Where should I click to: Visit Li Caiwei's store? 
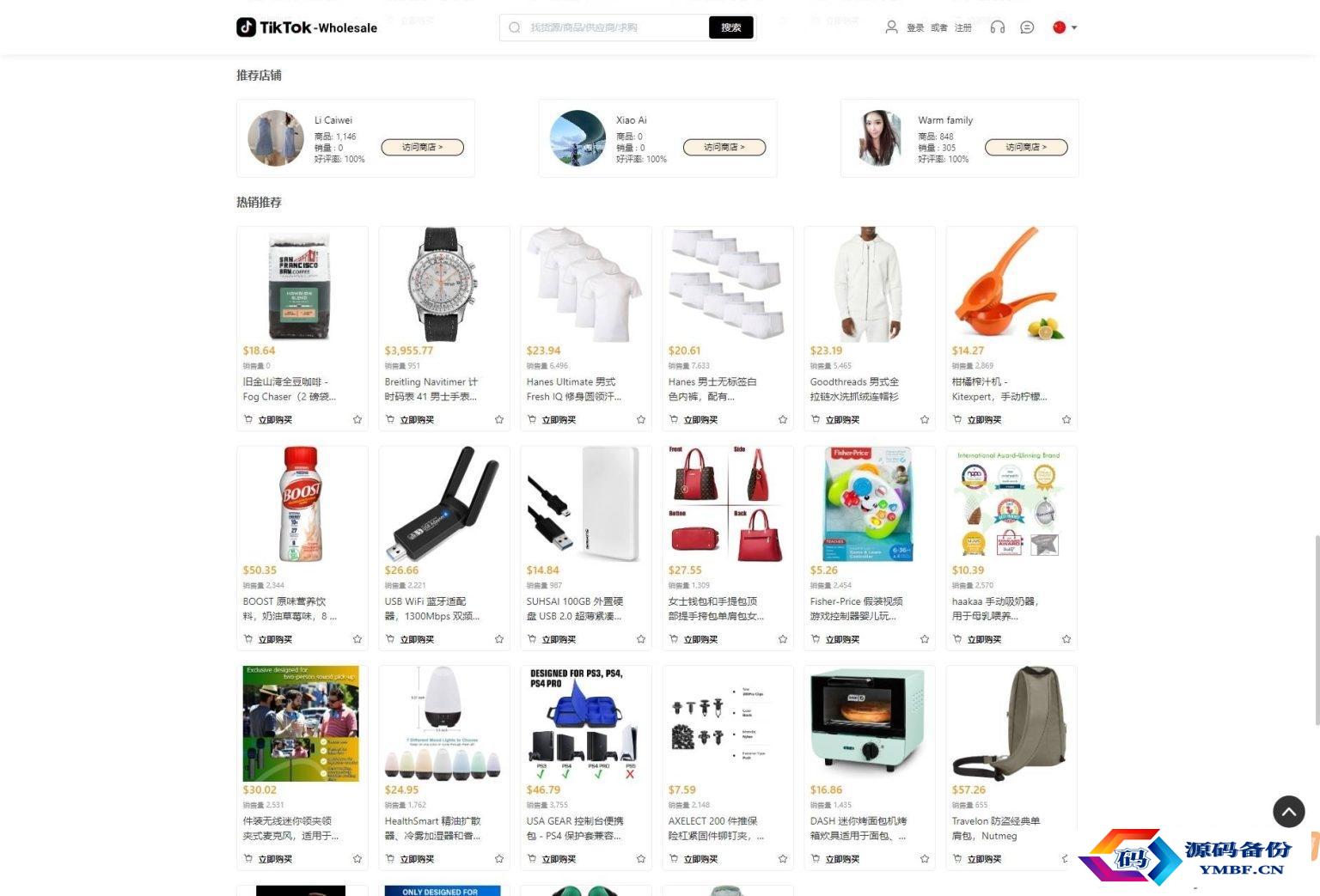point(423,147)
